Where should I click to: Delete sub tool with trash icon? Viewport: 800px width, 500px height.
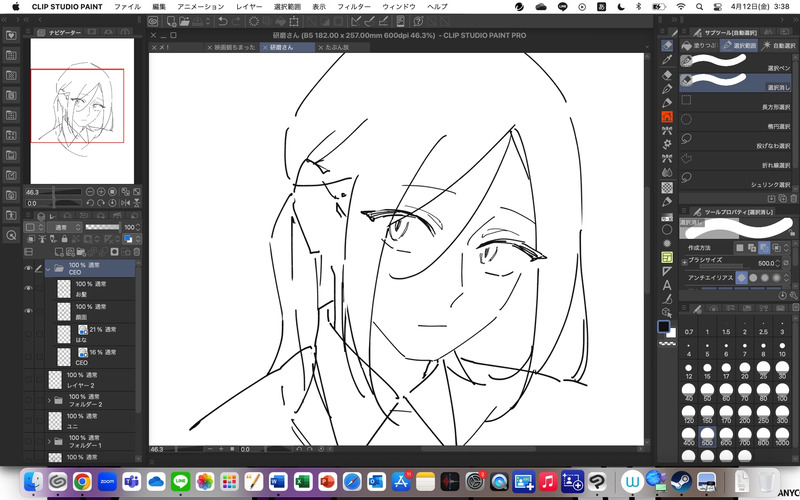(794, 198)
